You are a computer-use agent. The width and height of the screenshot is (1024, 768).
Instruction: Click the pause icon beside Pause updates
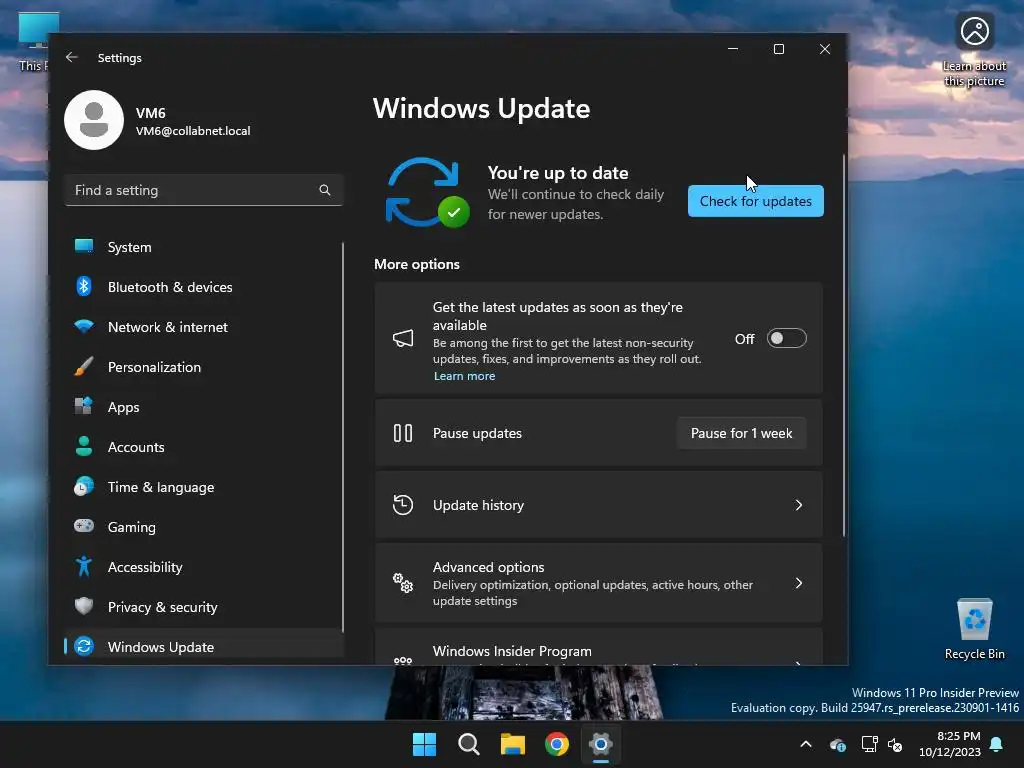[x=403, y=433]
